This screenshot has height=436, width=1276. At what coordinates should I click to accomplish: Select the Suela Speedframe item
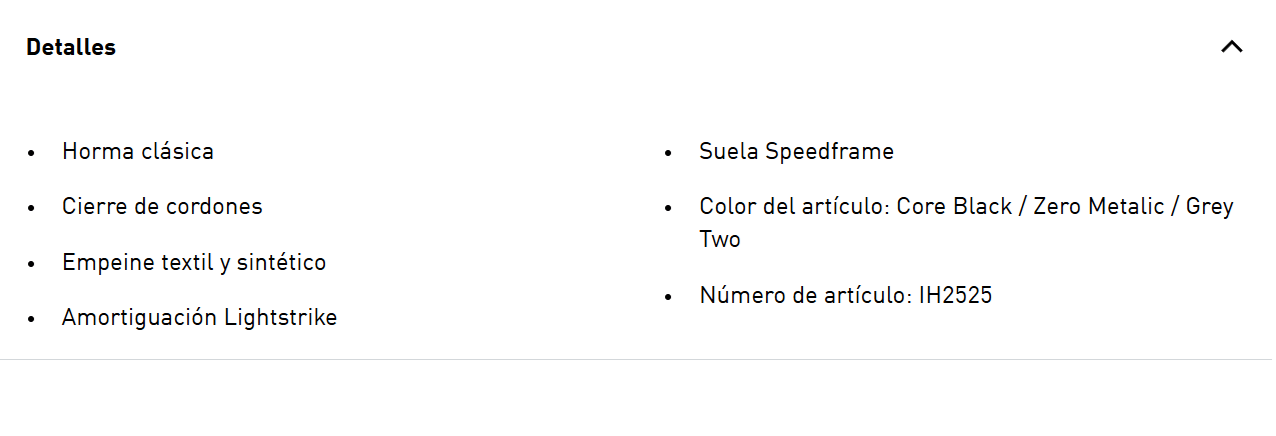click(x=797, y=152)
